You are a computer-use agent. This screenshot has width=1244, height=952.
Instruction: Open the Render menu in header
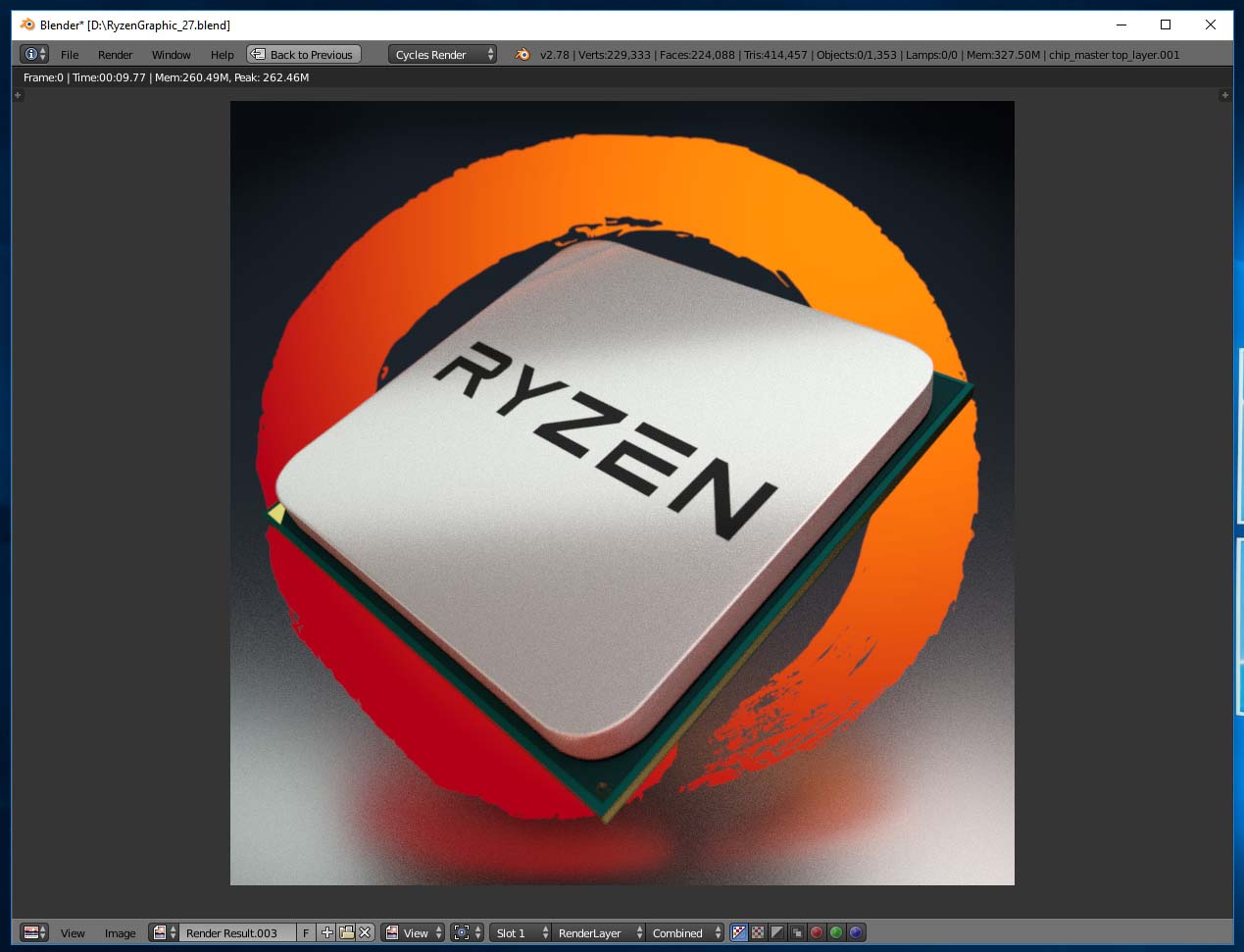click(115, 55)
